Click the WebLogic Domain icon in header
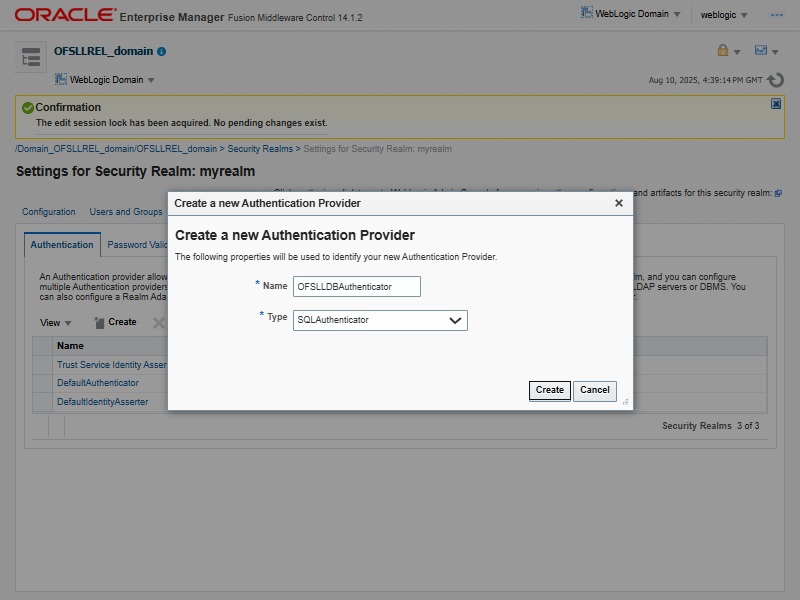Screen dimensions: 800x600 (587, 13)
